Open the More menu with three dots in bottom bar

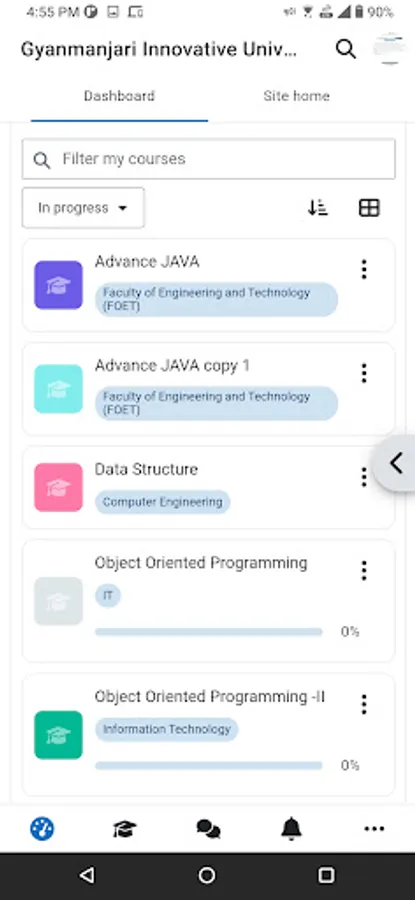[x=374, y=829]
